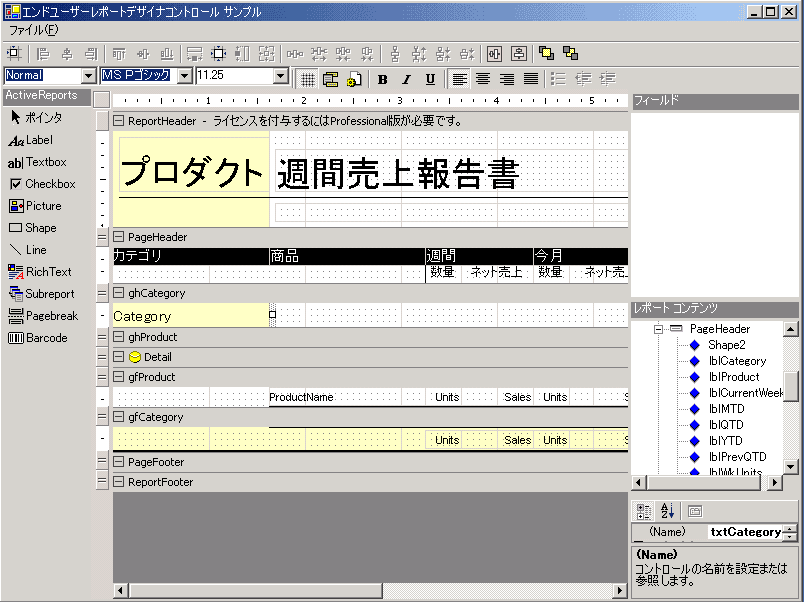806x603 pixels.
Task: Choose the Picture control tool
Action: (x=35, y=206)
